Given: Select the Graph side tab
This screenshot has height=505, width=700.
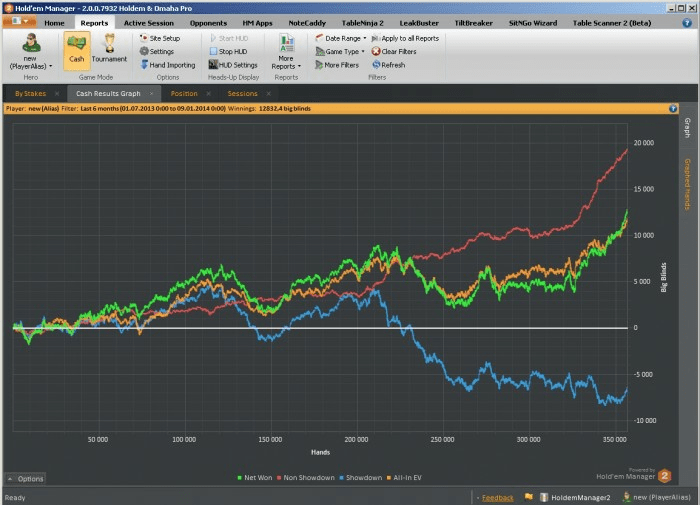Looking at the screenshot, I should [688, 128].
